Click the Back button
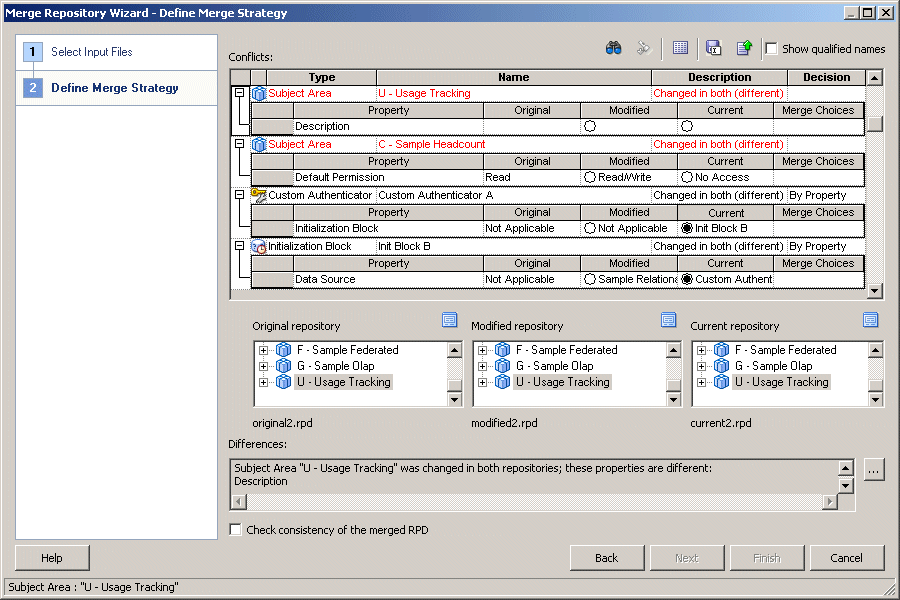The image size is (900, 600). (x=606, y=558)
